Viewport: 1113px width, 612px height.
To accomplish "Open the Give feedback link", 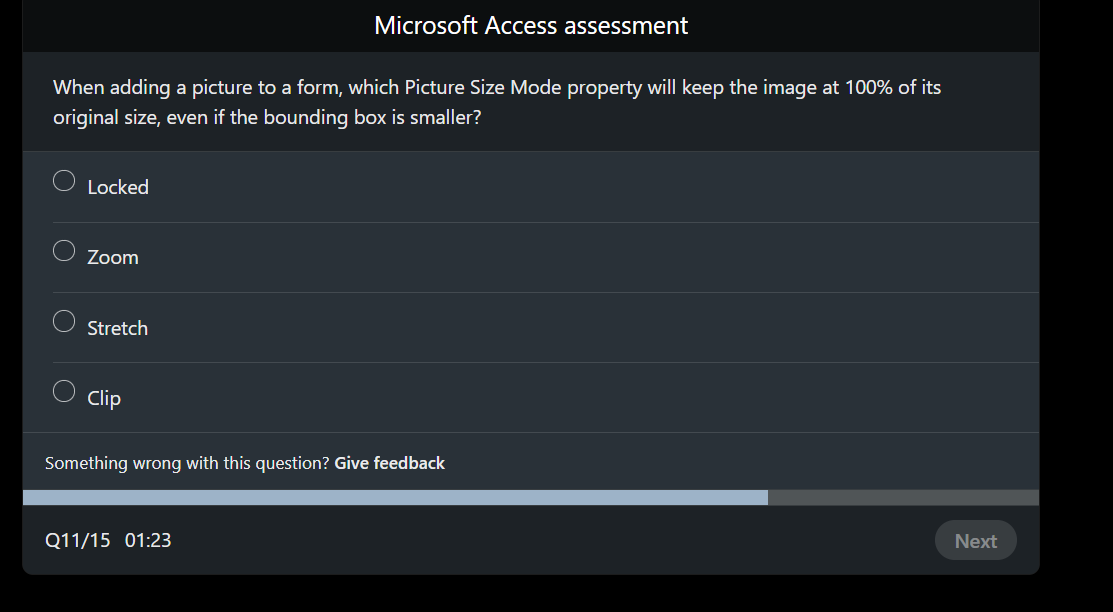I will (x=389, y=462).
